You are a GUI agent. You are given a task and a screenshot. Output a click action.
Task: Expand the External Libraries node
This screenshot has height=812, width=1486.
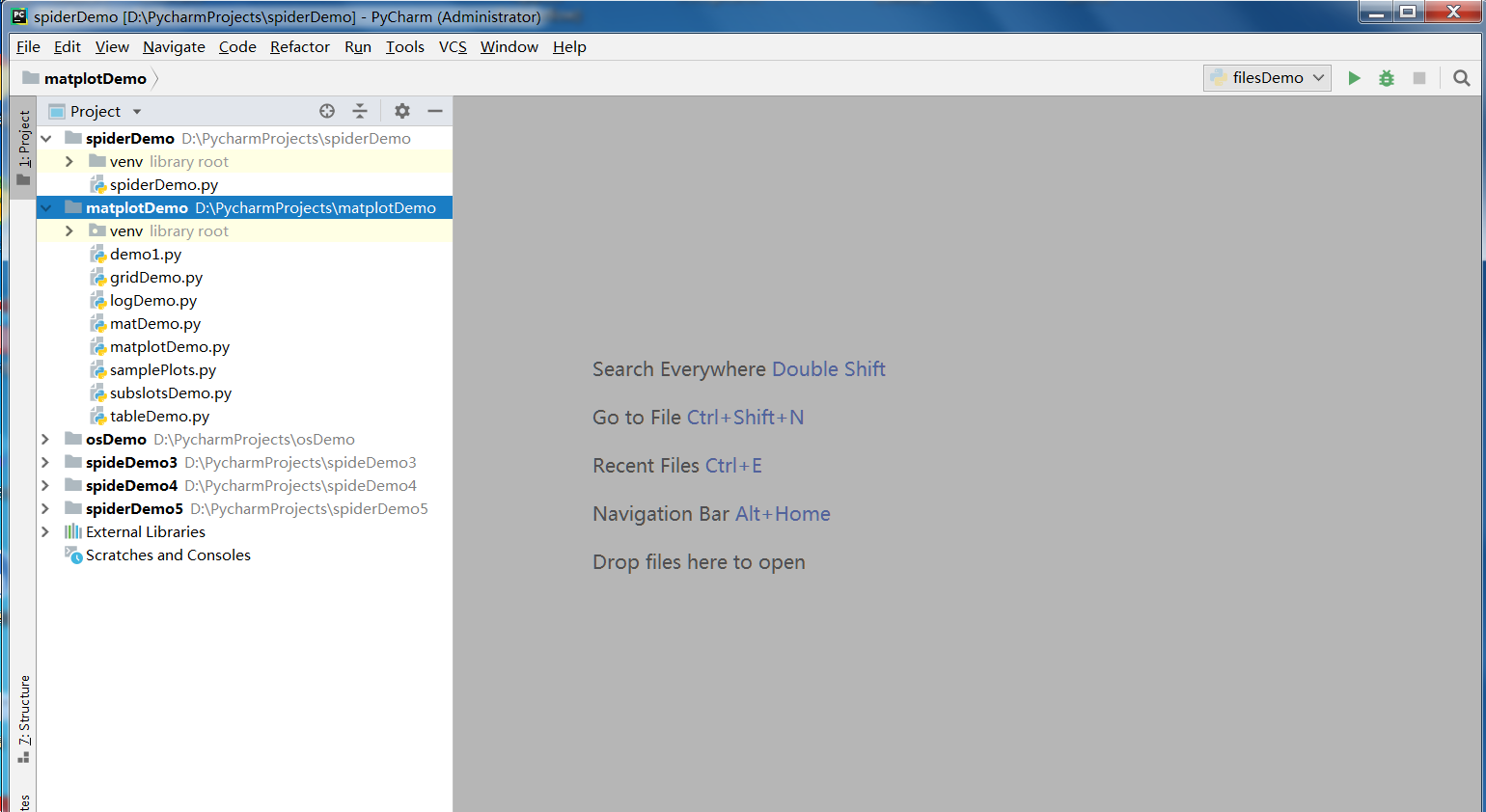pyautogui.click(x=45, y=531)
